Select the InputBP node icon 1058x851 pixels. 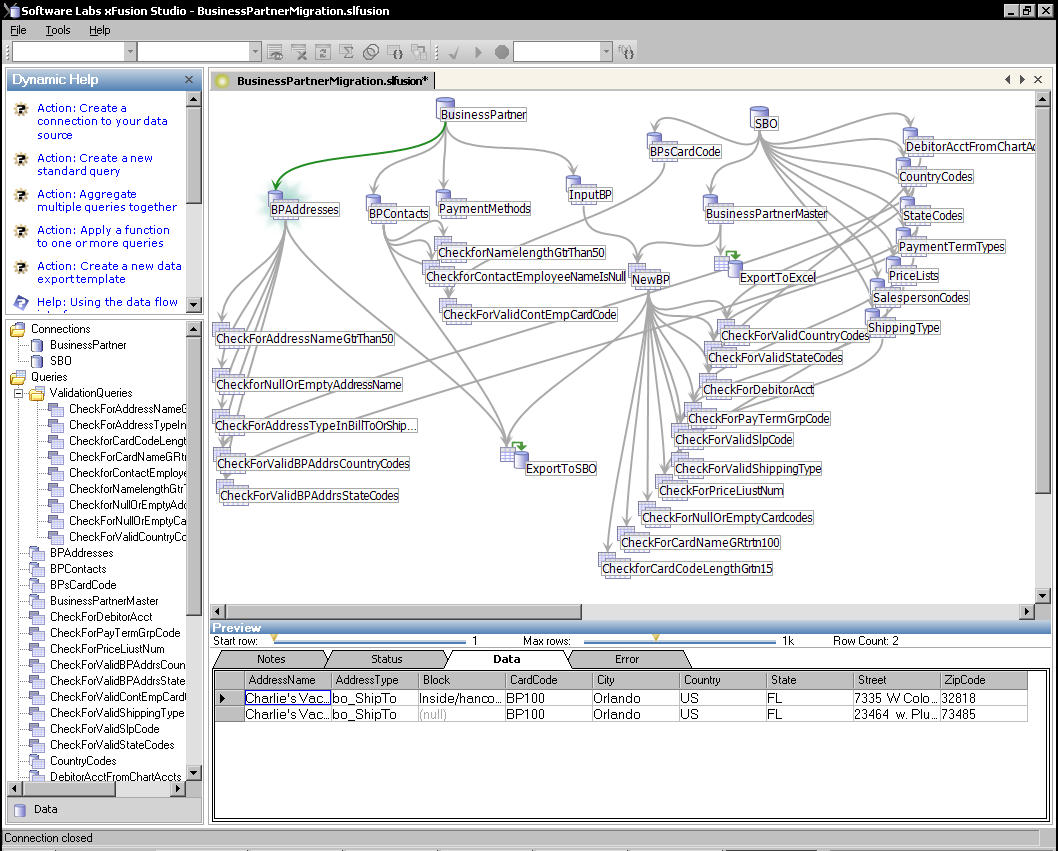click(574, 182)
